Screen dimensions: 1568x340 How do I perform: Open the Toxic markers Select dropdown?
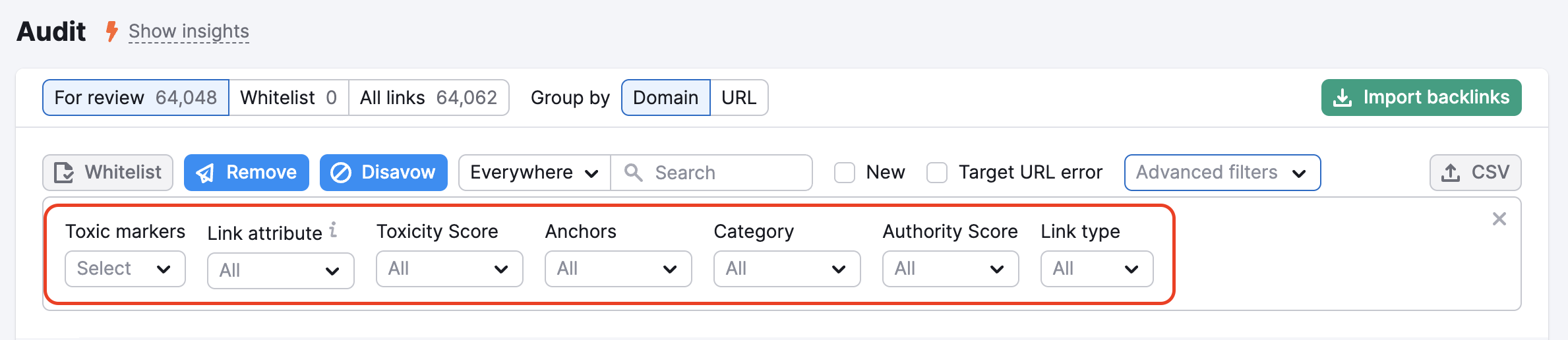(125, 269)
